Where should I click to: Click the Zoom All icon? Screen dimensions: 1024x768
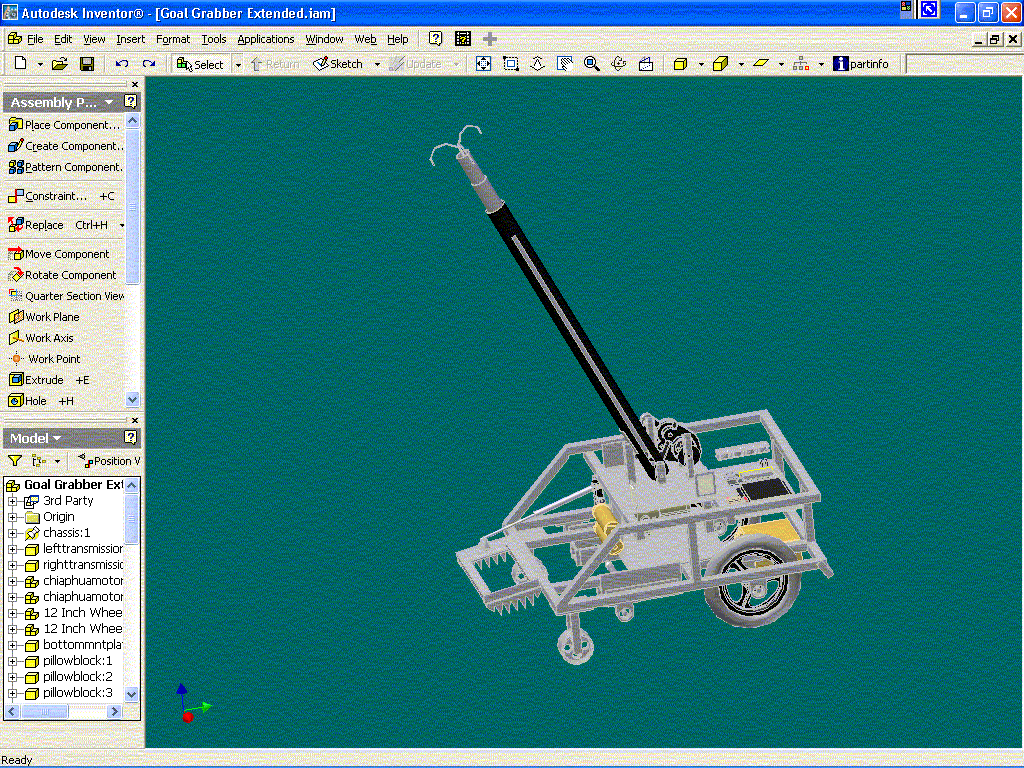483,63
